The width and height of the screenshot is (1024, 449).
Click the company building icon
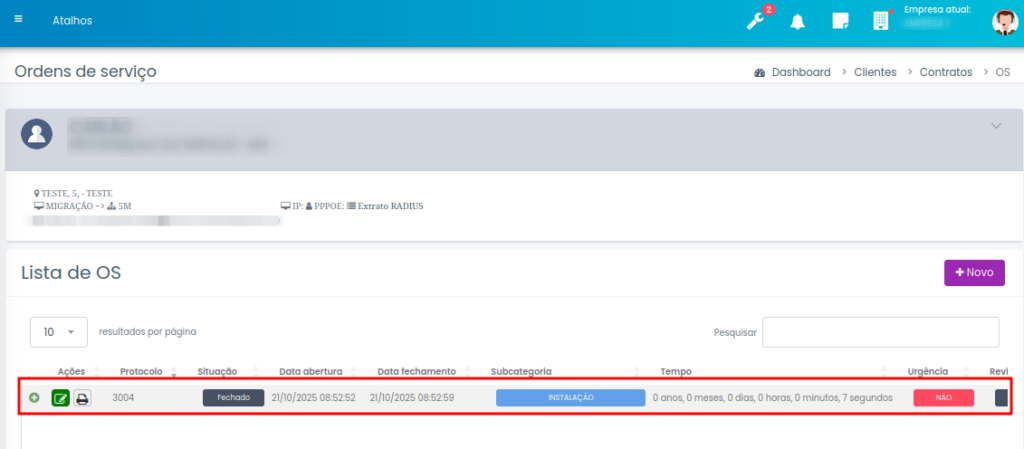(x=881, y=21)
